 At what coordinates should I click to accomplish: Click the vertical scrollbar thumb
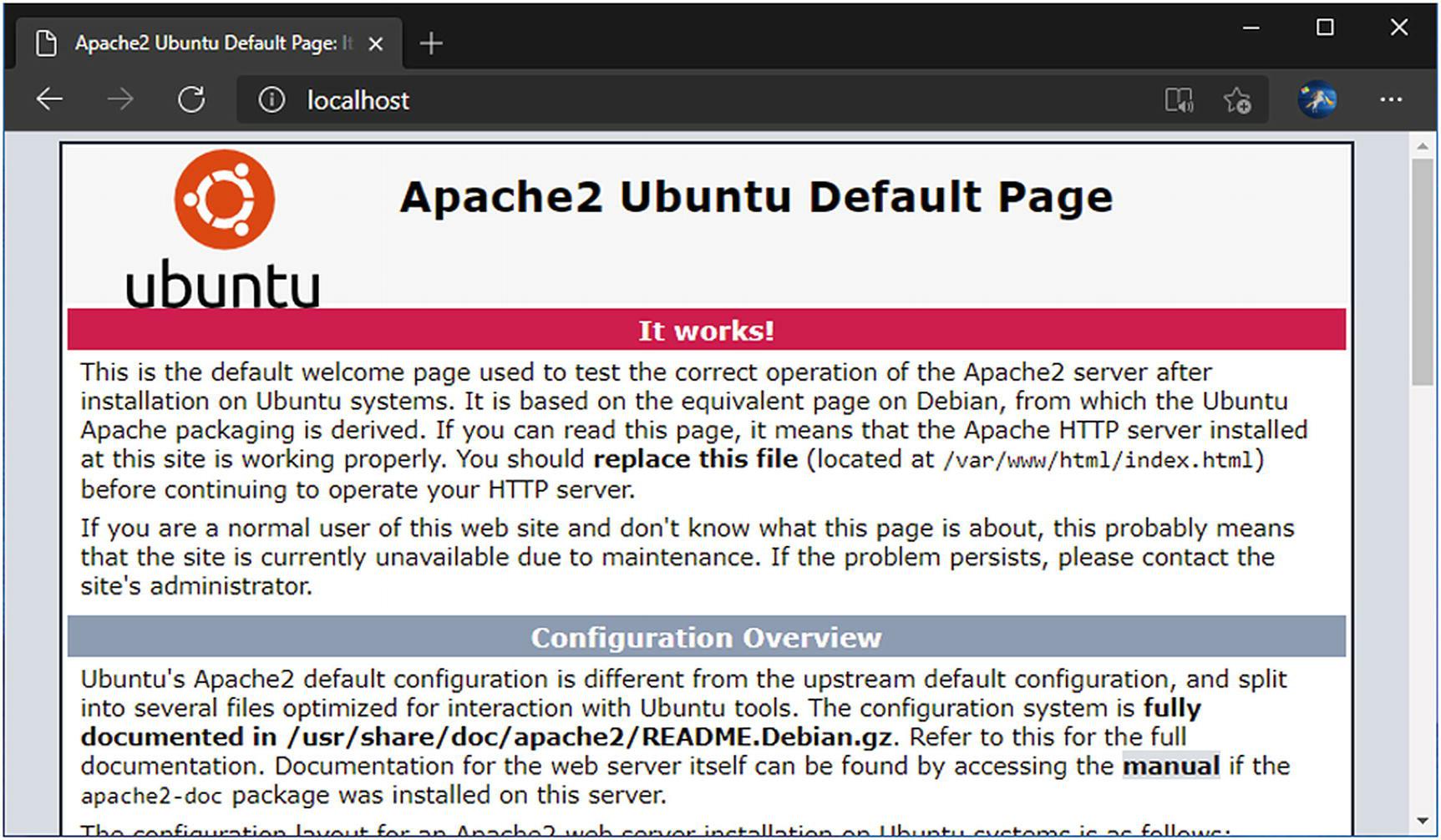tap(1423, 271)
